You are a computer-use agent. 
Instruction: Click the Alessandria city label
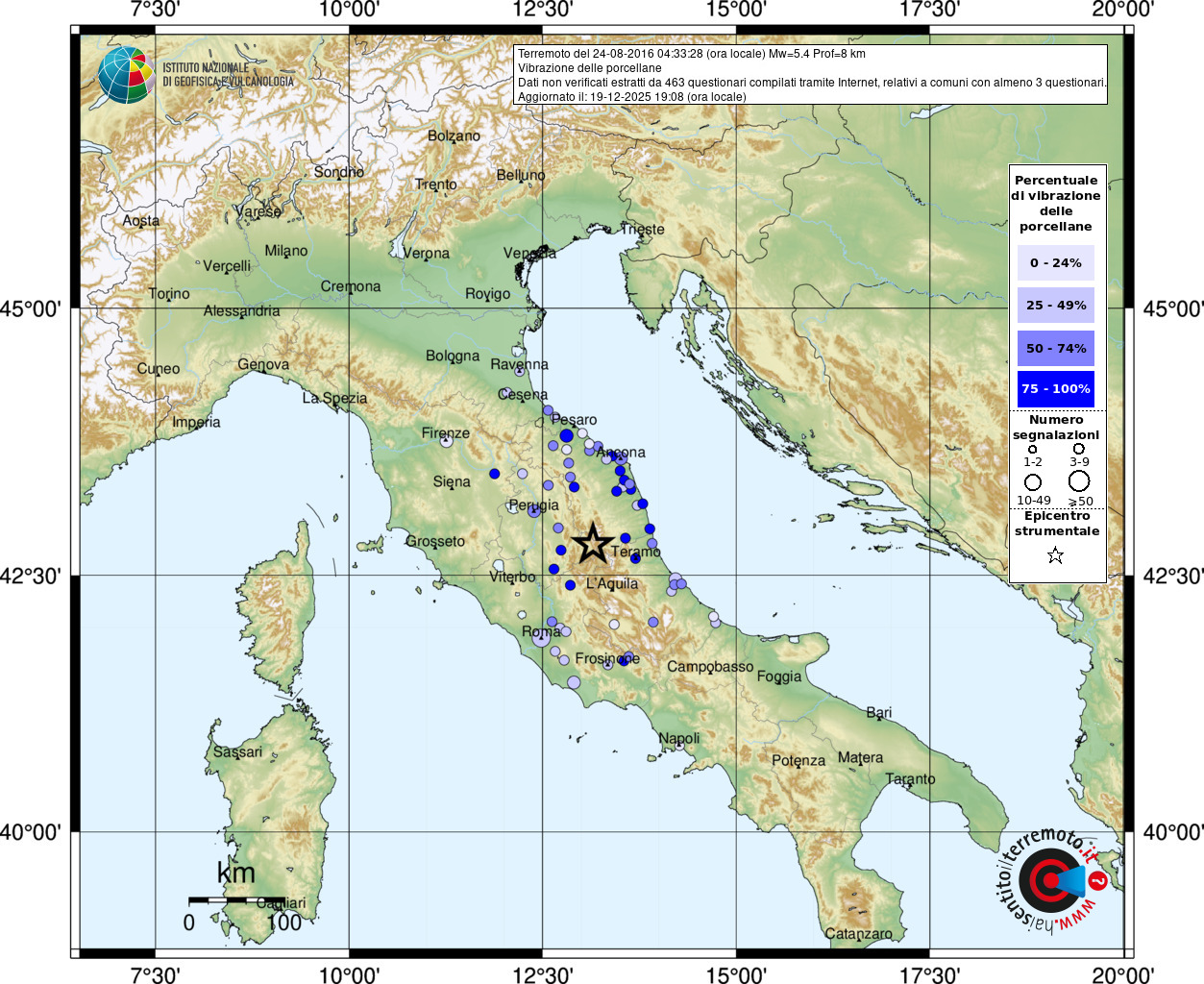[x=242, y=311]
